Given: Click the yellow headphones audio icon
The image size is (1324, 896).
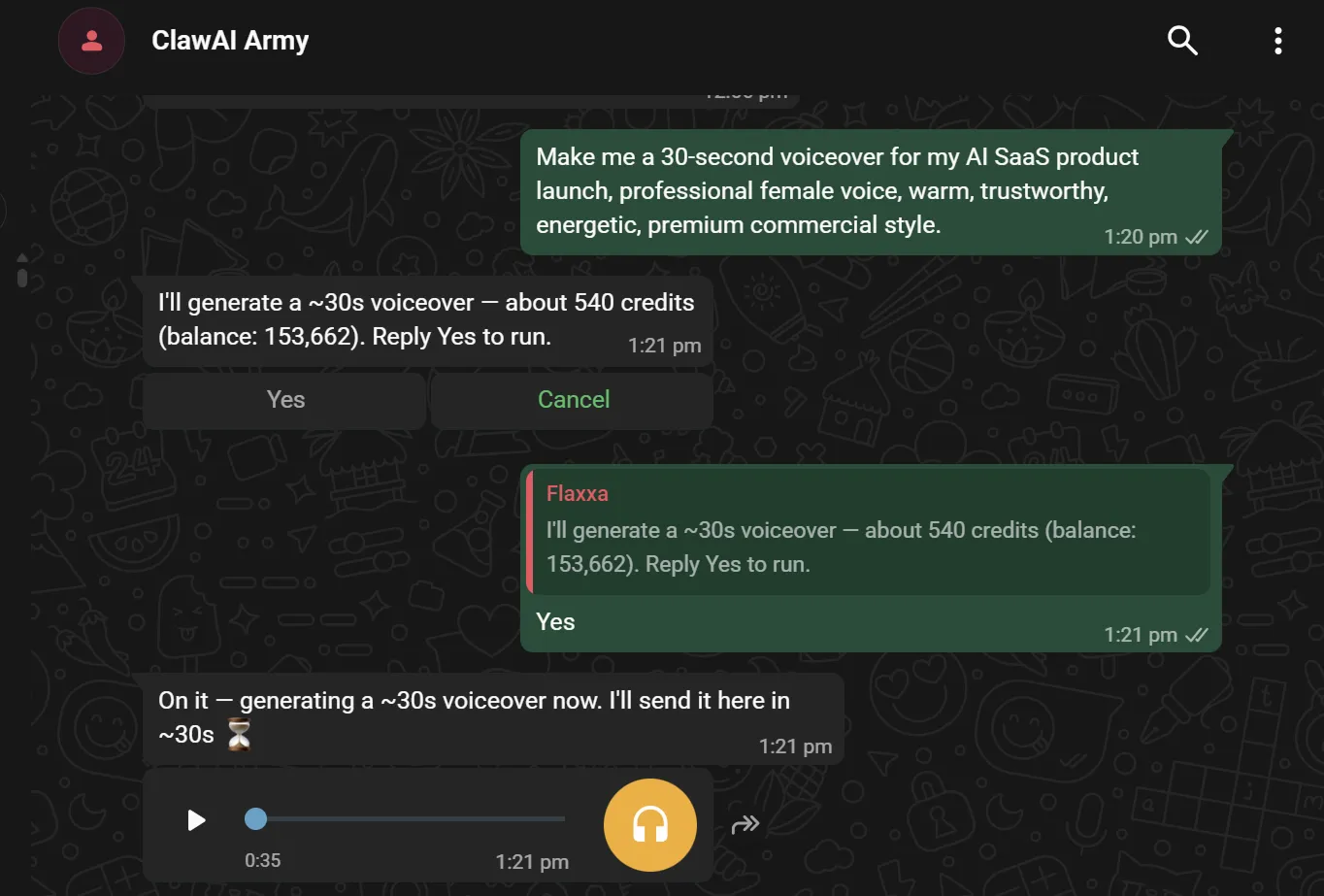Looking at the screenshot, I should click(650, 825).
